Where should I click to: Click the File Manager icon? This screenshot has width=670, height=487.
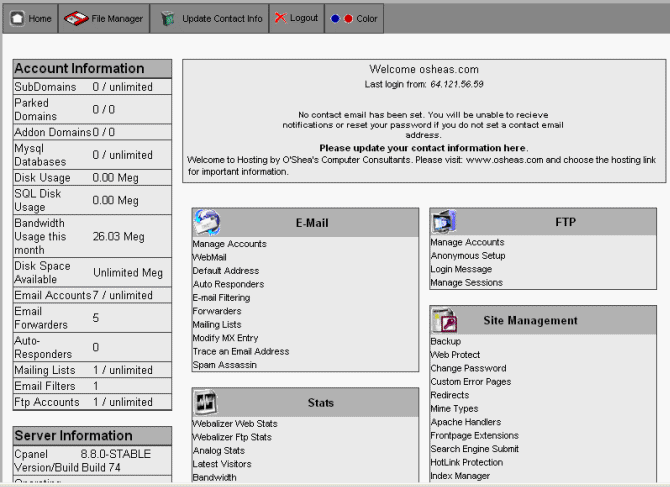76,18
